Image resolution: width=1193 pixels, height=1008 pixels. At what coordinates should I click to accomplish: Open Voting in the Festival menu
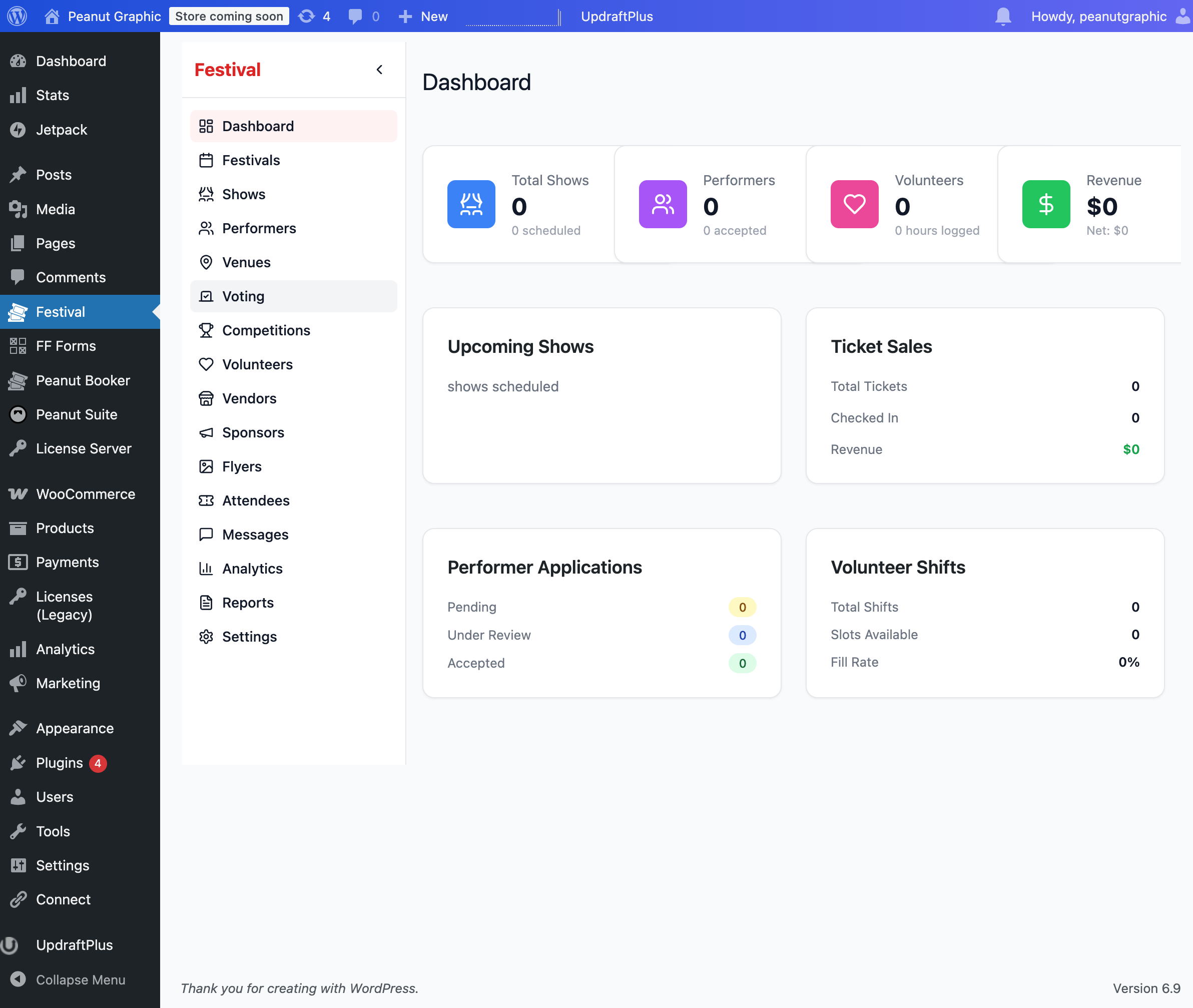244,296
